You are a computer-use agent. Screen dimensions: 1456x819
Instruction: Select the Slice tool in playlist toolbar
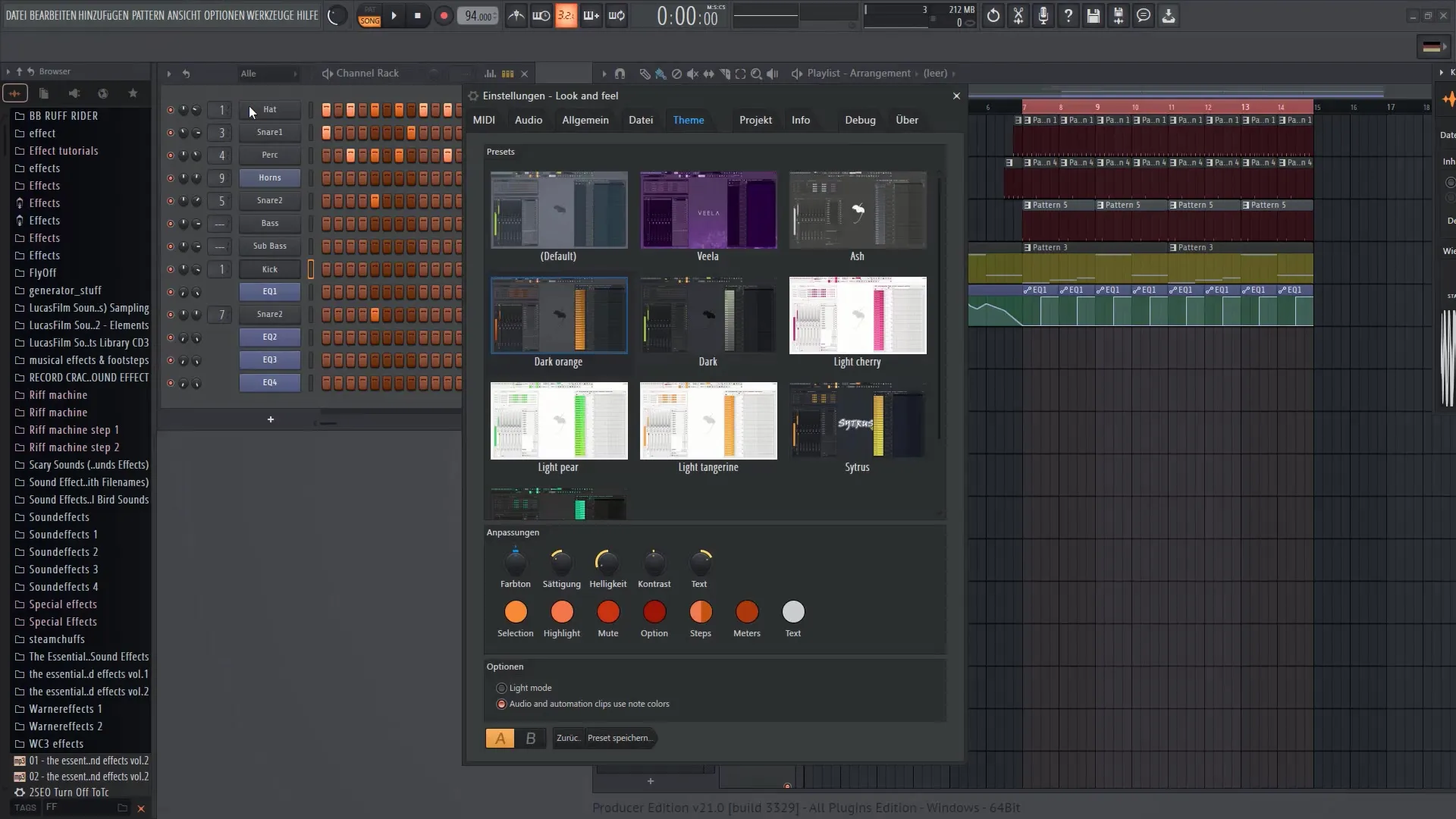pos(724,74)
